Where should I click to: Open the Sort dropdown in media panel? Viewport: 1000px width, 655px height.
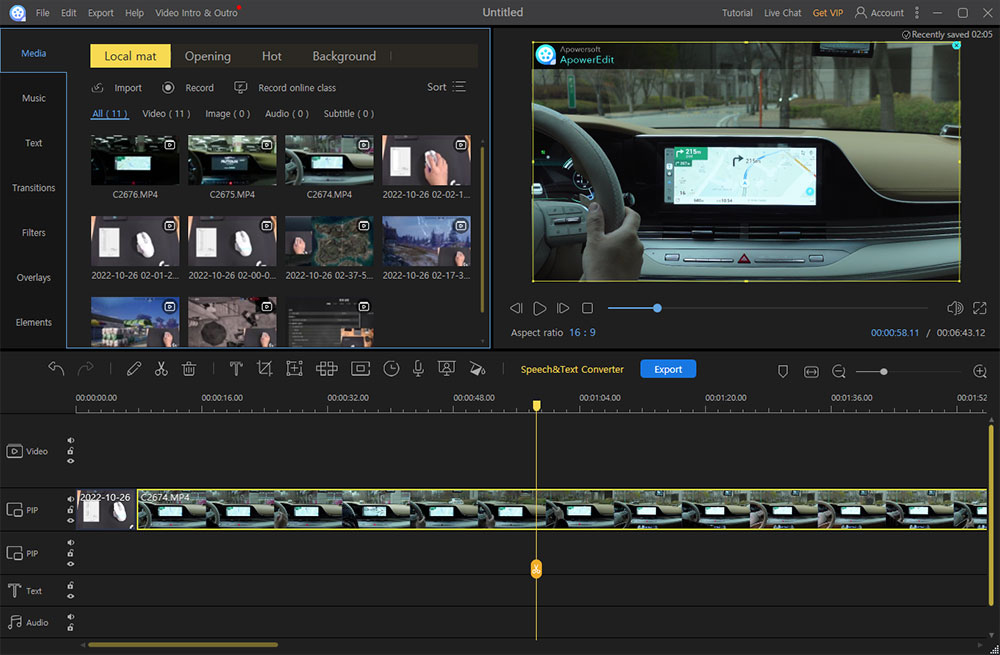click(x=446, y=87)
